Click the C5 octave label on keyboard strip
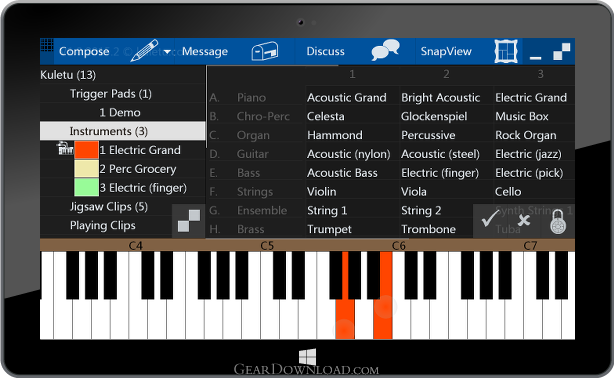This screenshot has width=614, height=378. point(267,246)
